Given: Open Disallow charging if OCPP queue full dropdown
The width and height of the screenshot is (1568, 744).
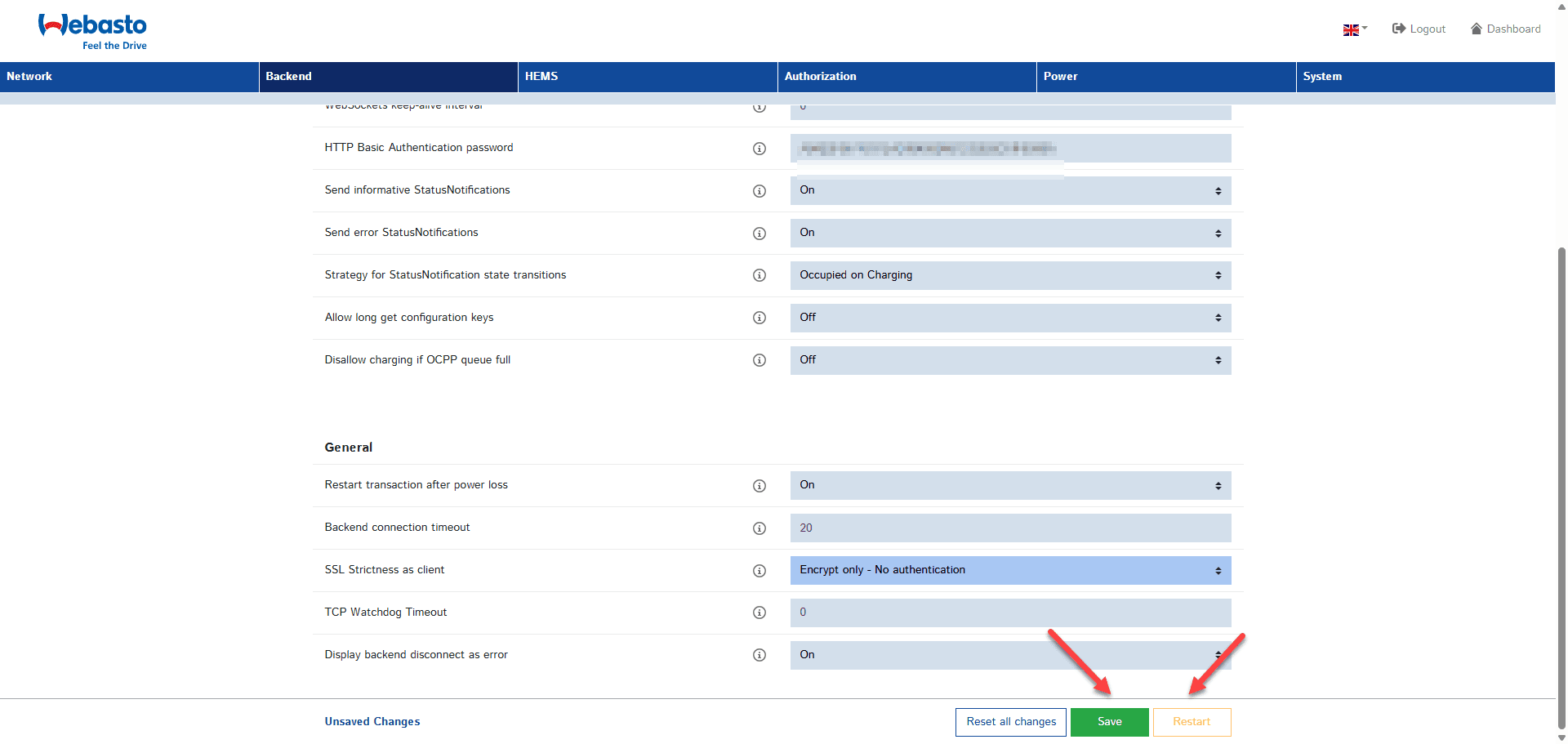Looking at the screenshot, I should click(x=1010, y=360).
